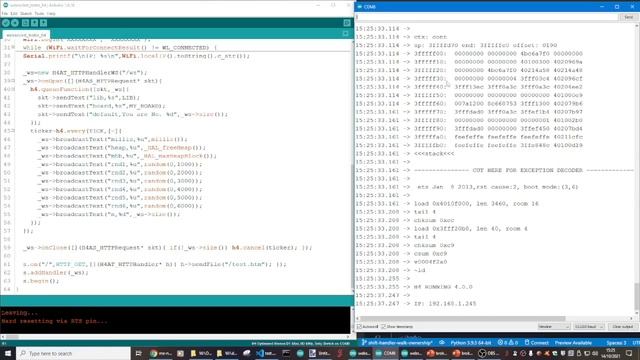Click the taskbar clock and date

pyautogui.click(x=612, y=353)
